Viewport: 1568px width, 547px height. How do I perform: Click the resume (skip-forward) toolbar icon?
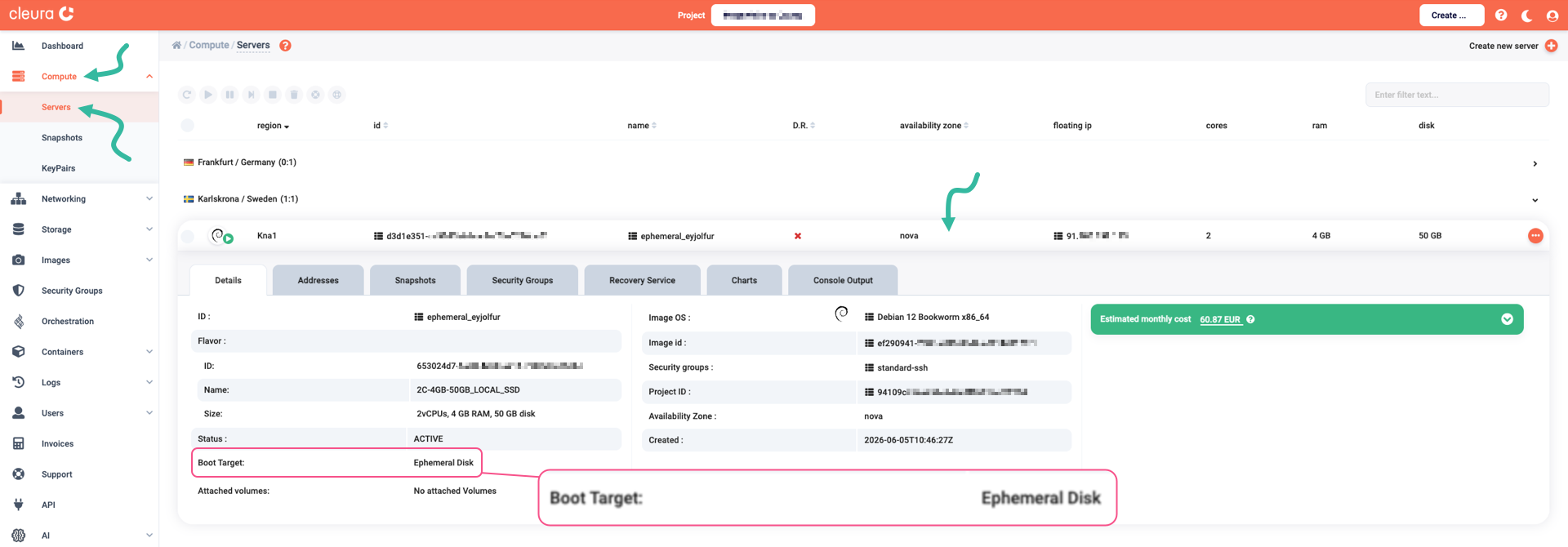point(252,95)
